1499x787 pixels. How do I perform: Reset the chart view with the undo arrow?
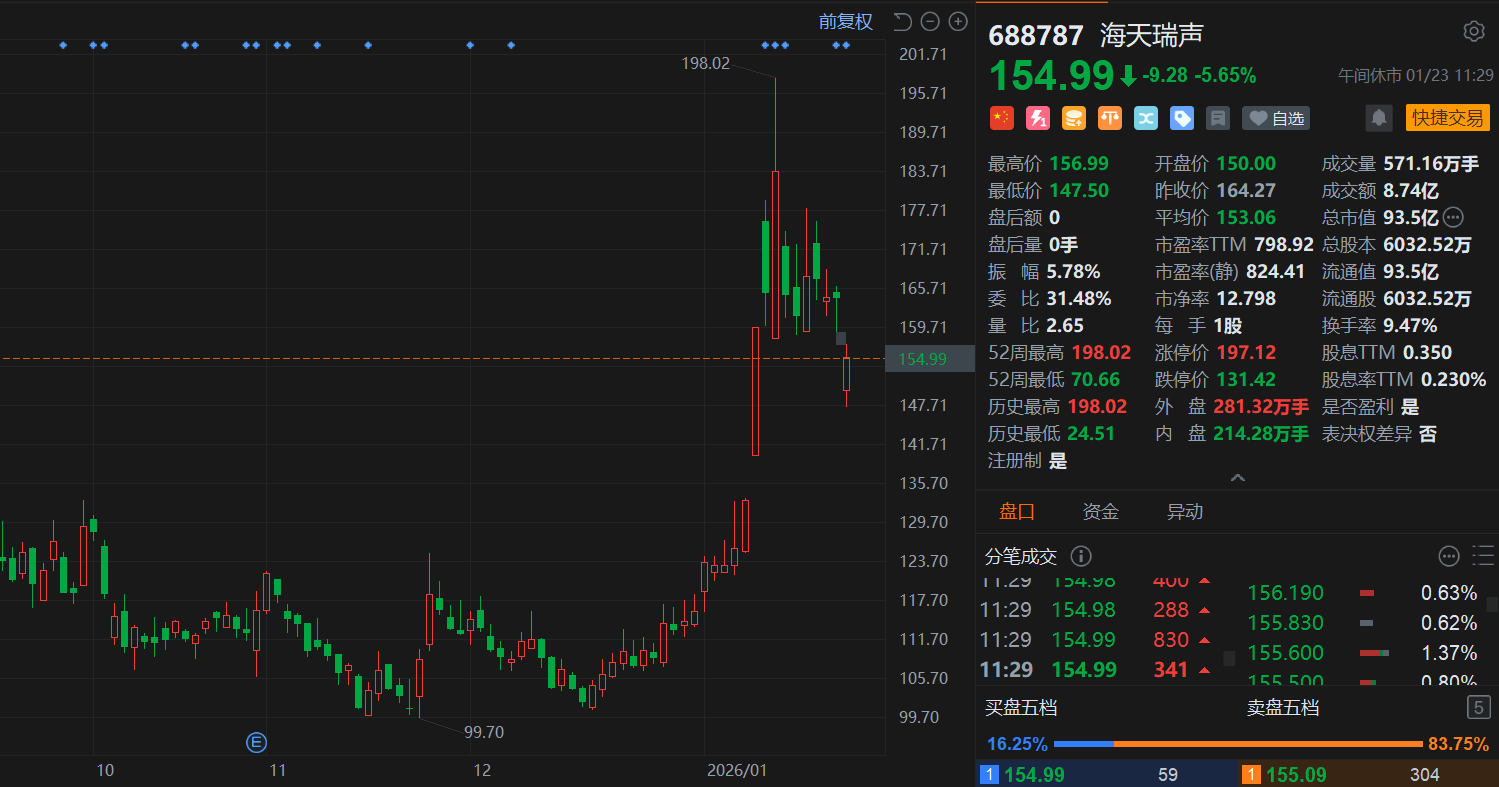(x=902, y=21)
